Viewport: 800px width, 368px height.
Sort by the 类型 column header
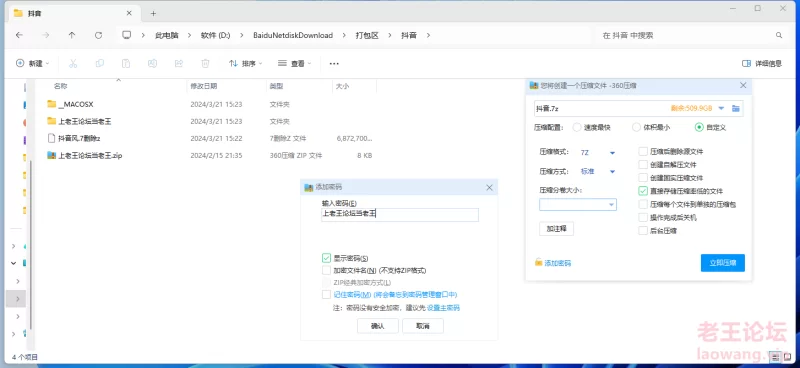click(x=276, y=86)
